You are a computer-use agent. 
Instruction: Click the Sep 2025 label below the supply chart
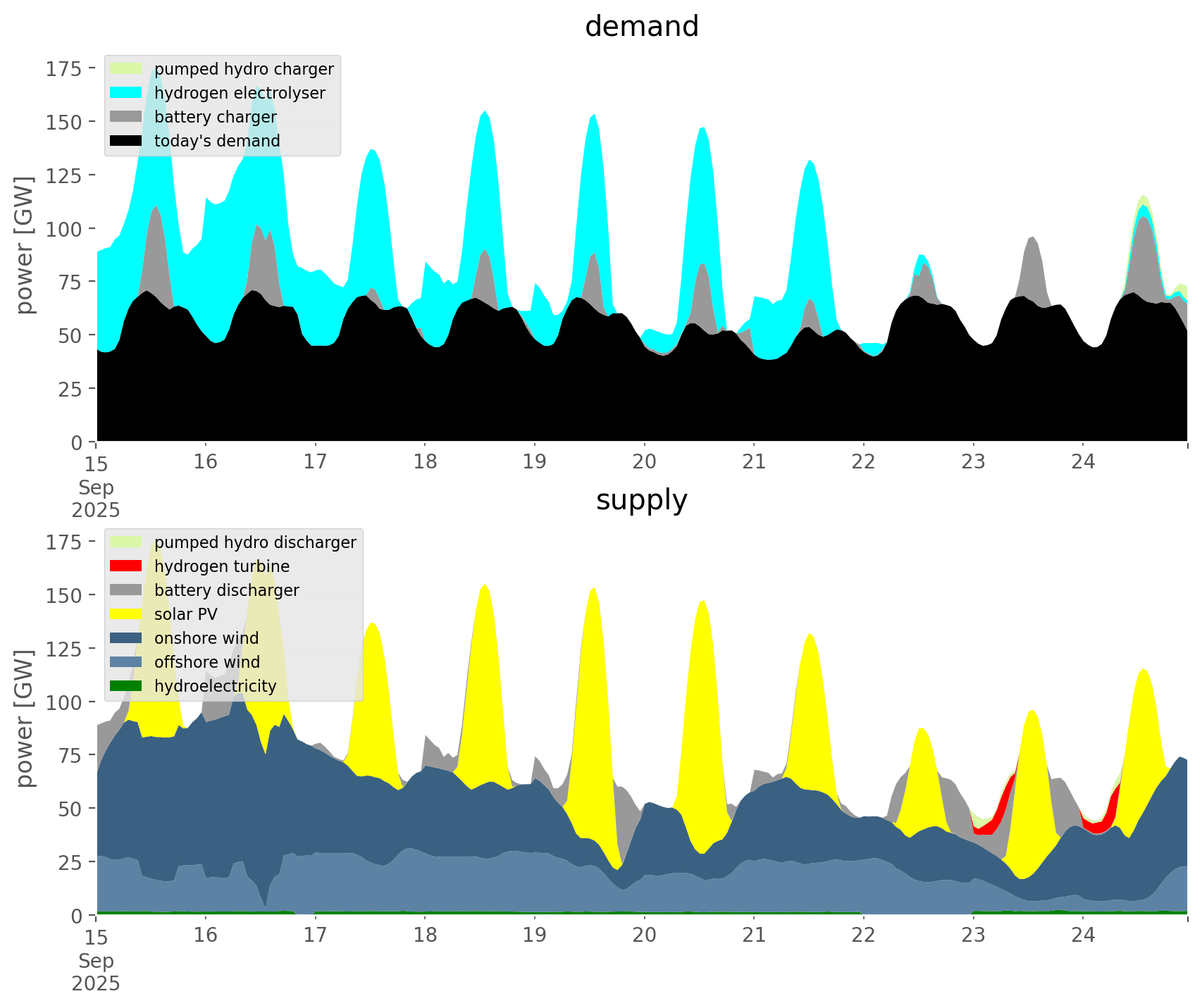96,972
